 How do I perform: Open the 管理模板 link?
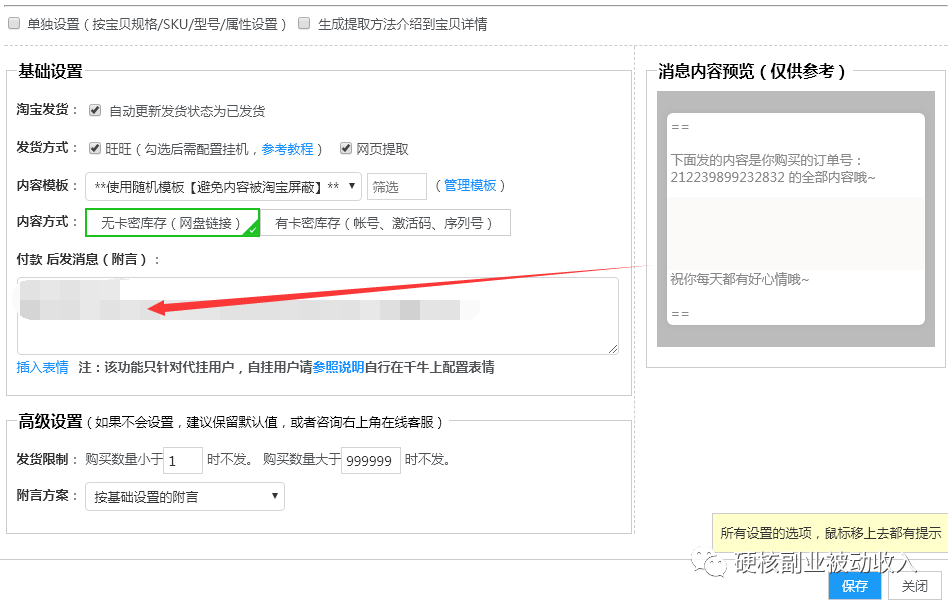(470, 186)
